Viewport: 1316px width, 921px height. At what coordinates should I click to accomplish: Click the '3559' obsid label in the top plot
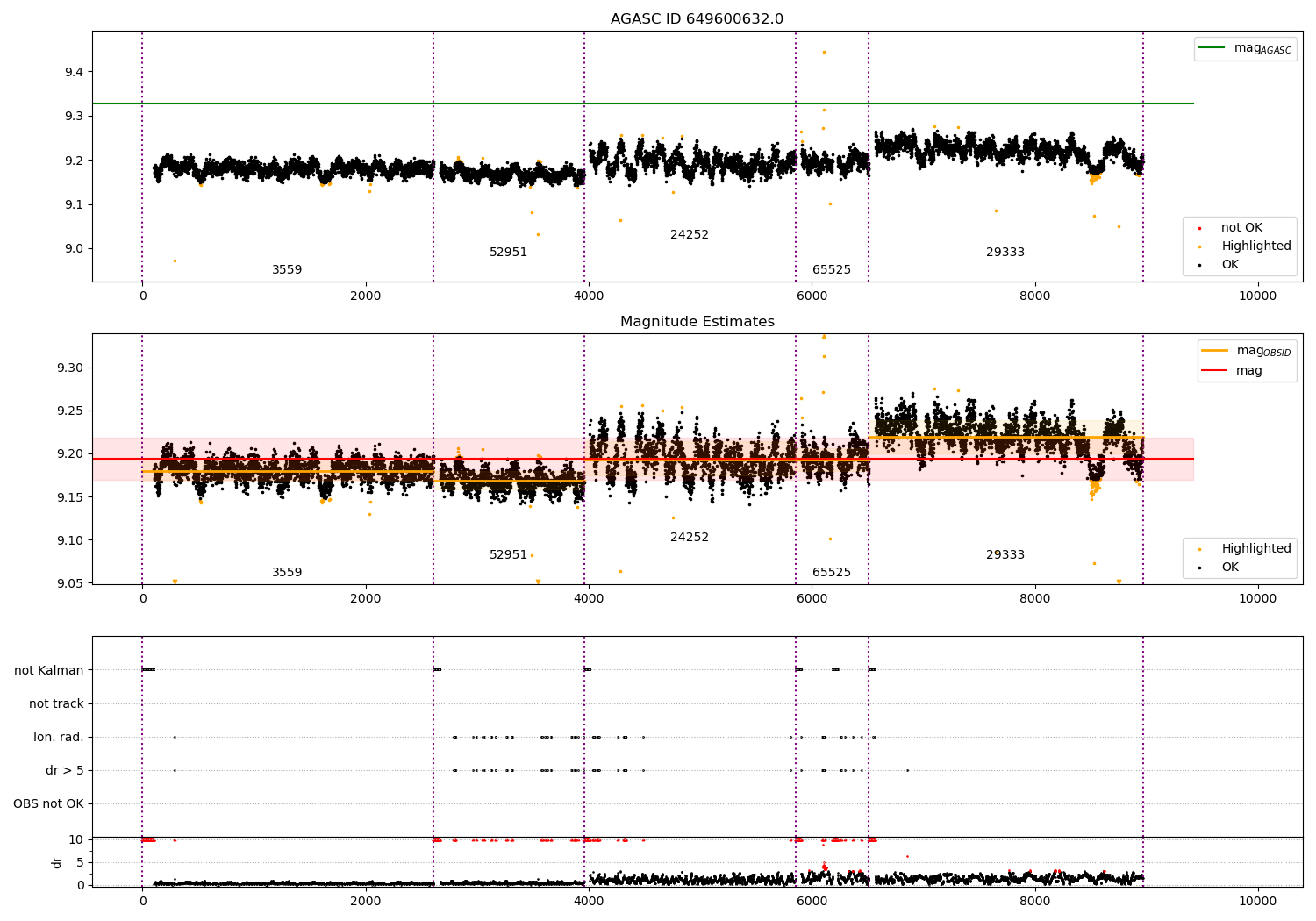click(x=287, y=270)
